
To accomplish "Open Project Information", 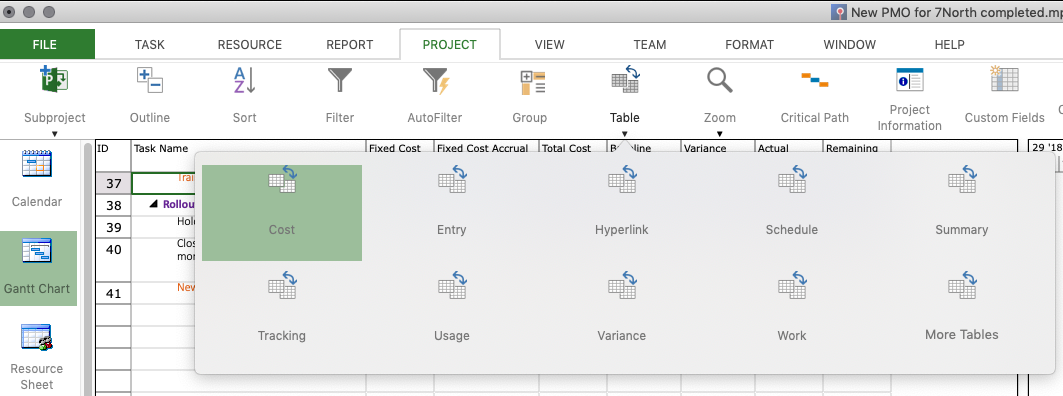I will click(x=909, y=99).
